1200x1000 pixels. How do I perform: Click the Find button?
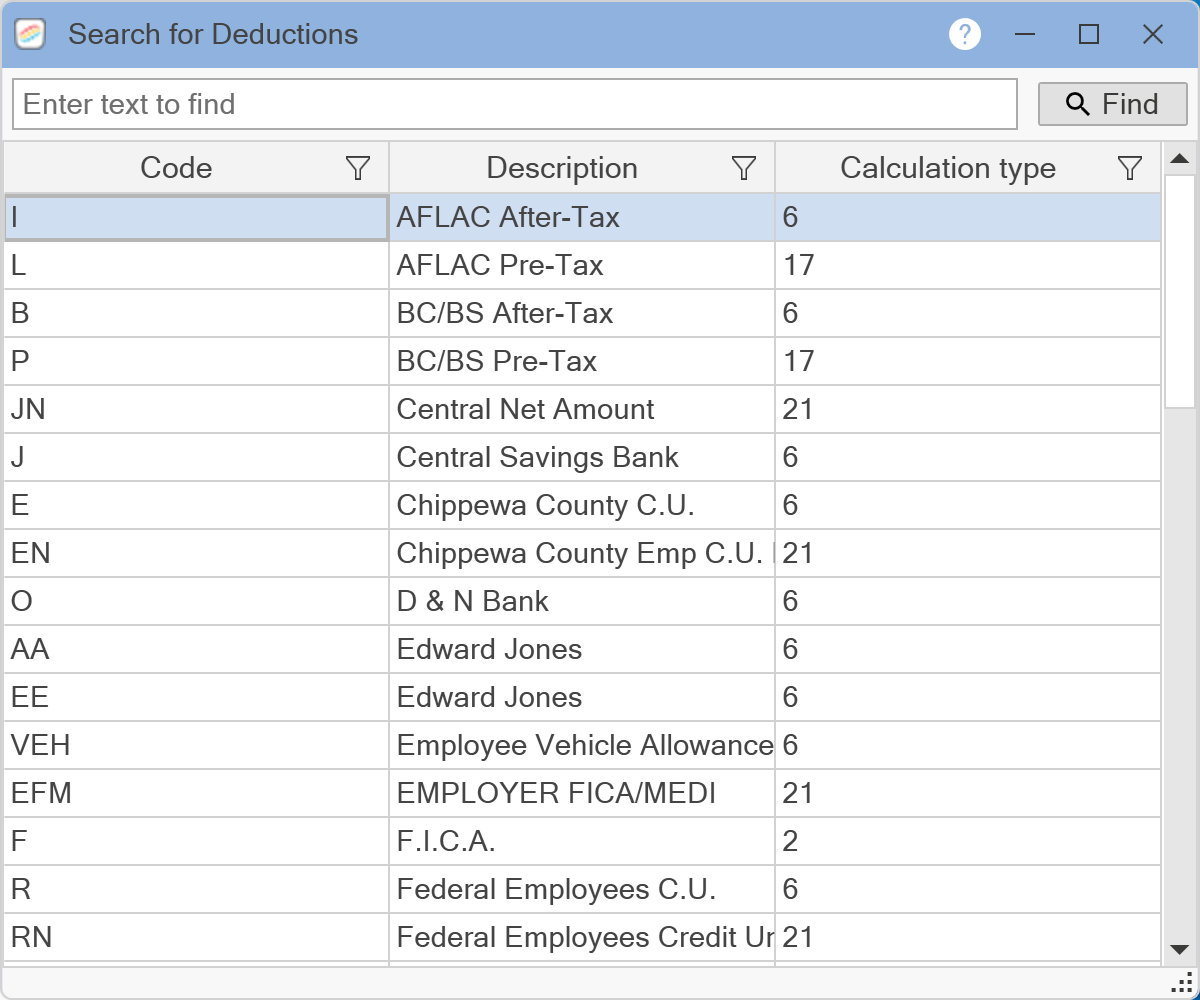(1112, 104)
